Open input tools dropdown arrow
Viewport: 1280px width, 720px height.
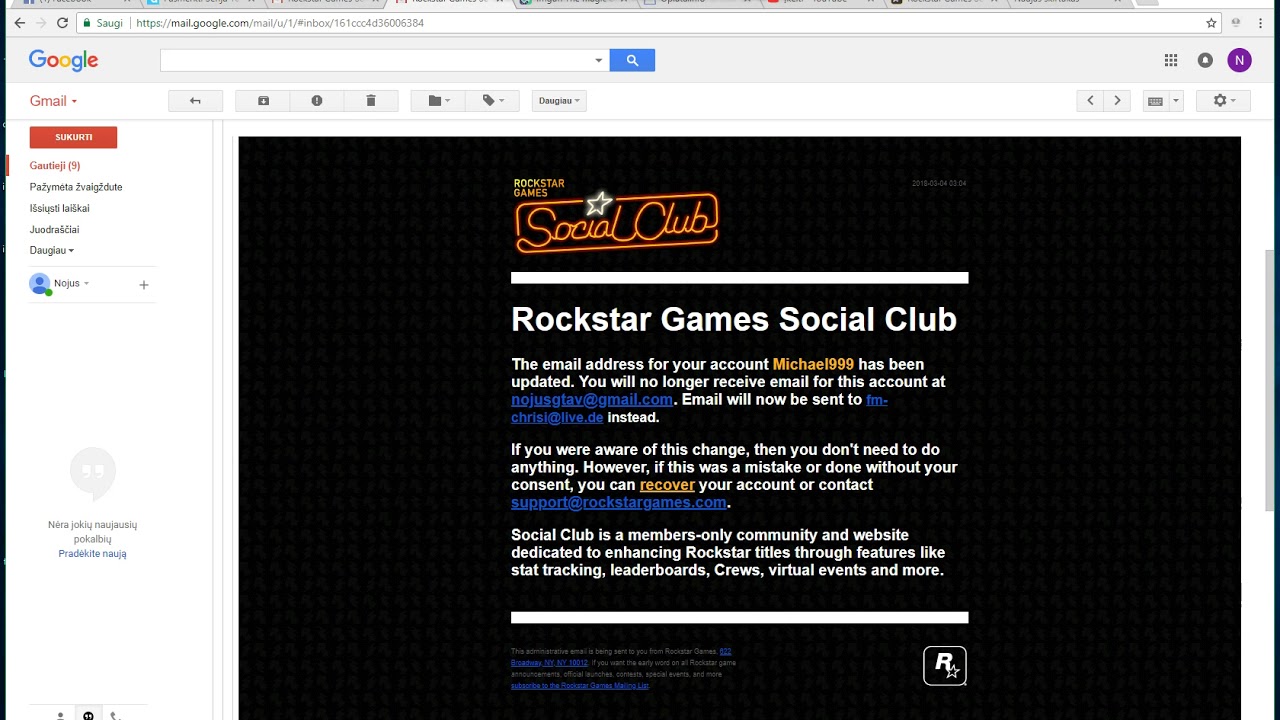1176,100
